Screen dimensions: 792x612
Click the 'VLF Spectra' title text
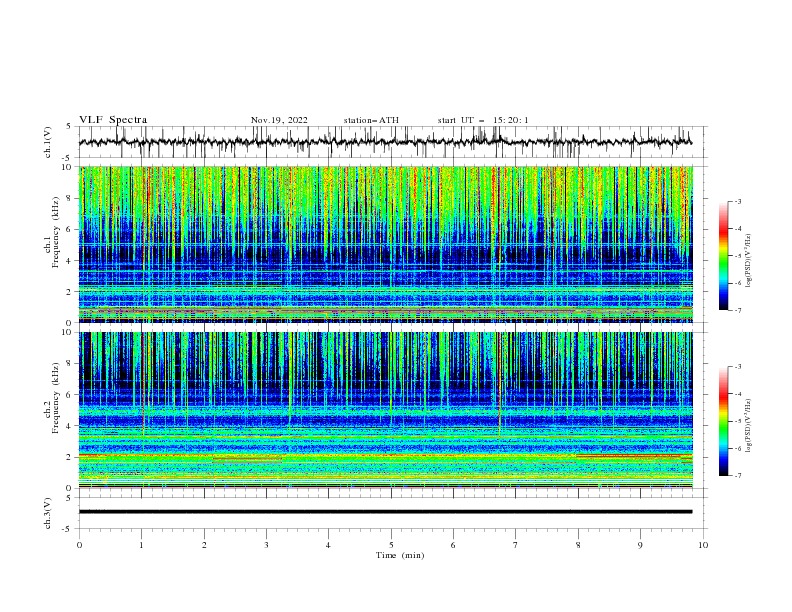coord(113,120)
